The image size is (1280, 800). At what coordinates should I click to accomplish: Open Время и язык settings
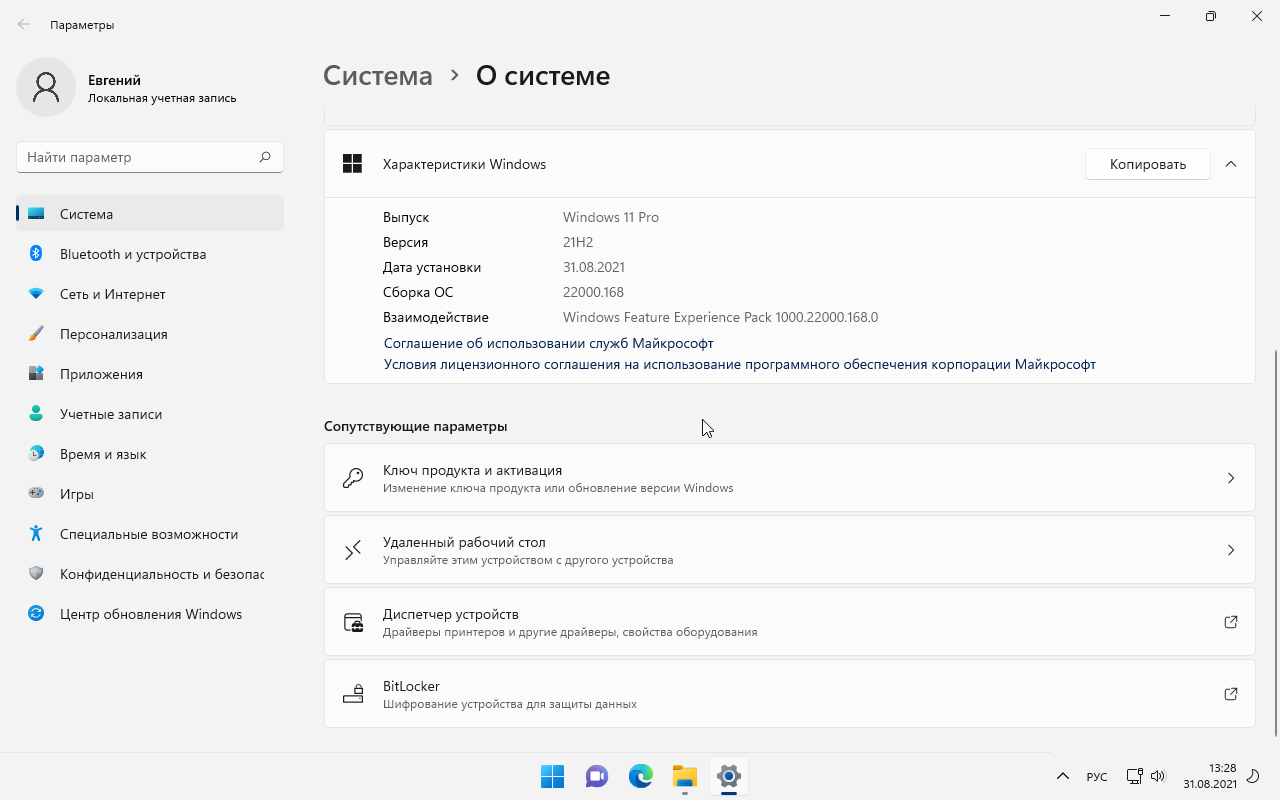click(150, 454)
